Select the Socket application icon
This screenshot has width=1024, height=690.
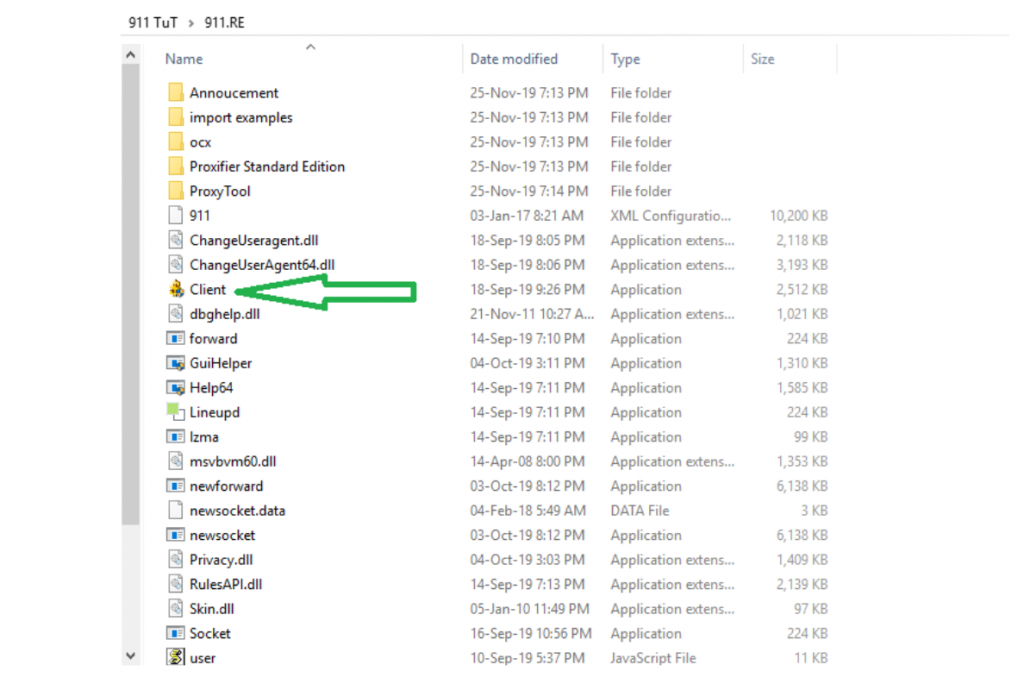tap(175, 633)
